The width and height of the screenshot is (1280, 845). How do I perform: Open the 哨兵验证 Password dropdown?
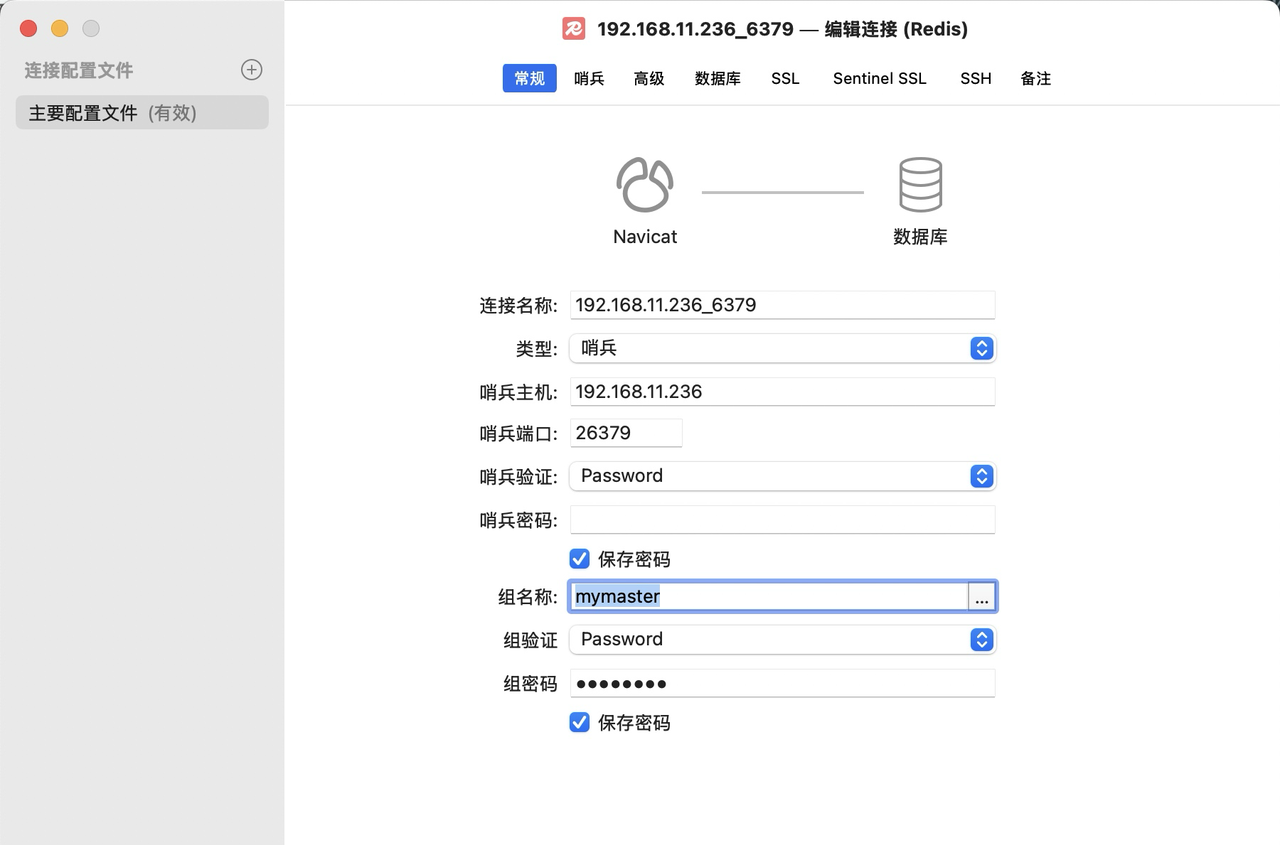point(980,476)
